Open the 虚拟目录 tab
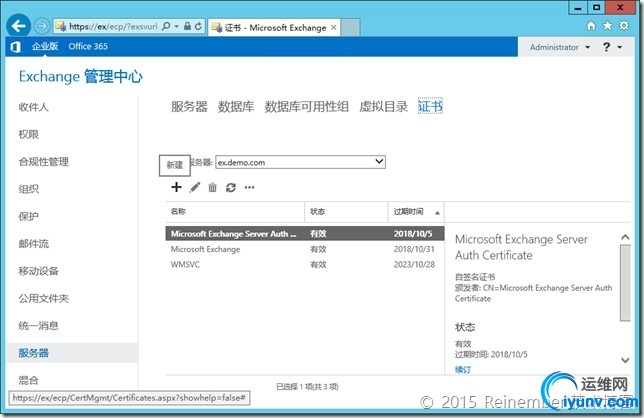 [383, 107]
